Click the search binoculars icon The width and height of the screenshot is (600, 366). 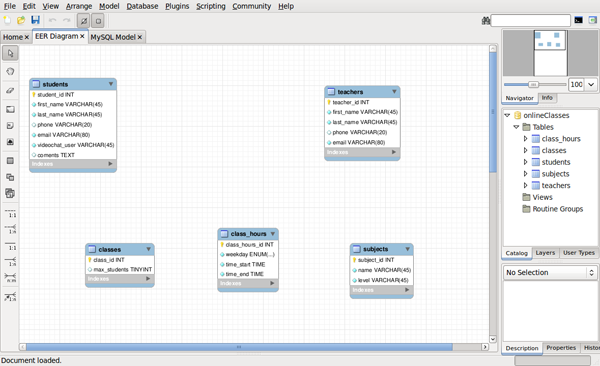pos(486,20)
